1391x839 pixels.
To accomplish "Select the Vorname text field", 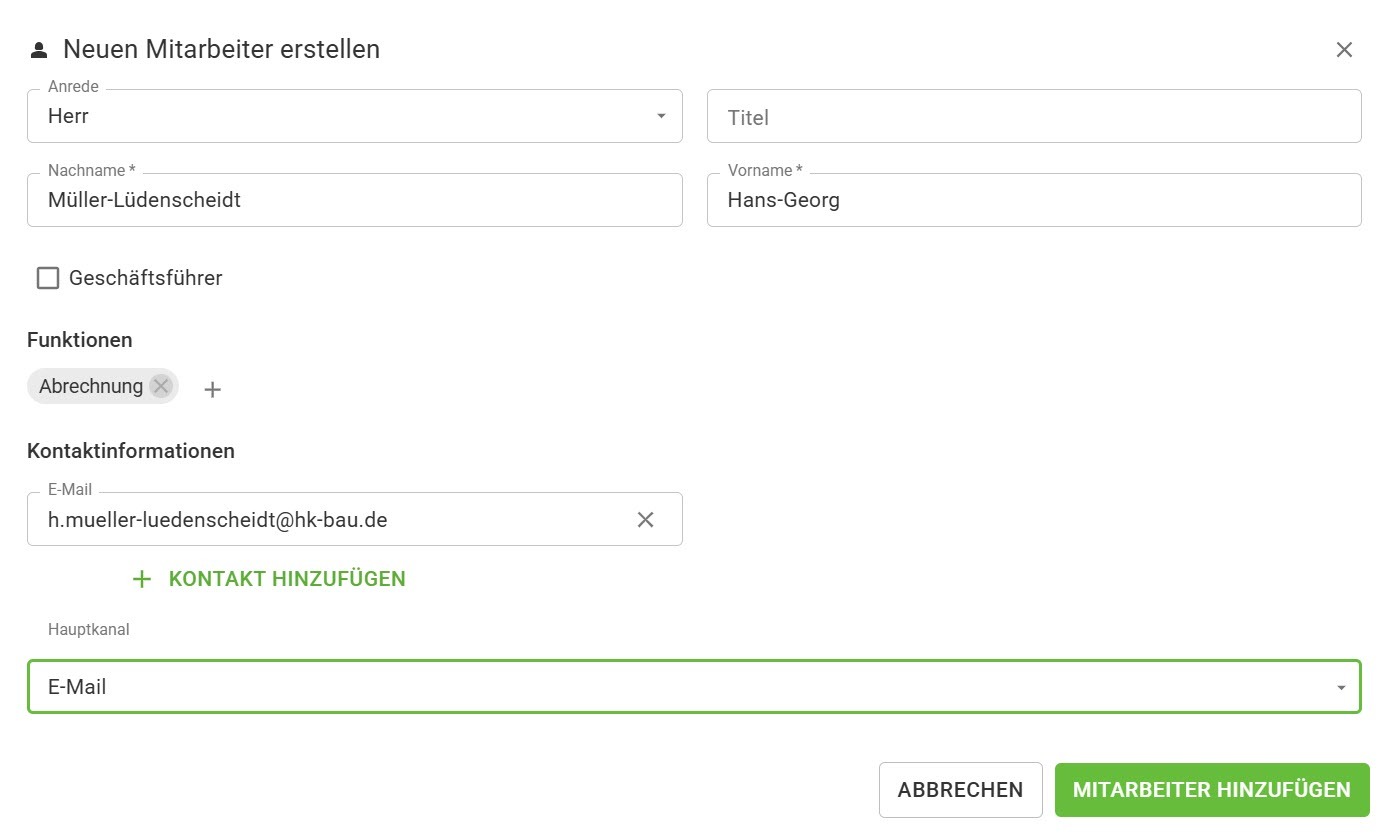I will [x=1033, y=200].
